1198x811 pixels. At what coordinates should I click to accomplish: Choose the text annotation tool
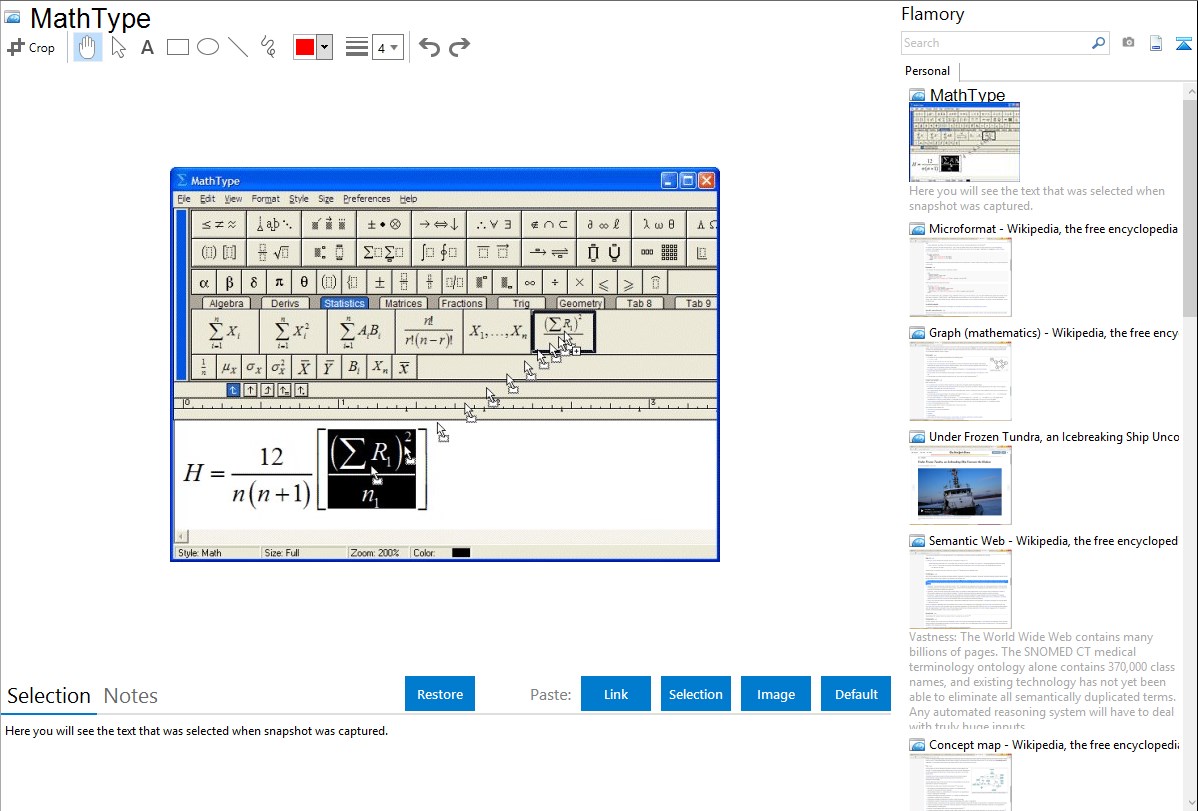click(x=147, y=47)
